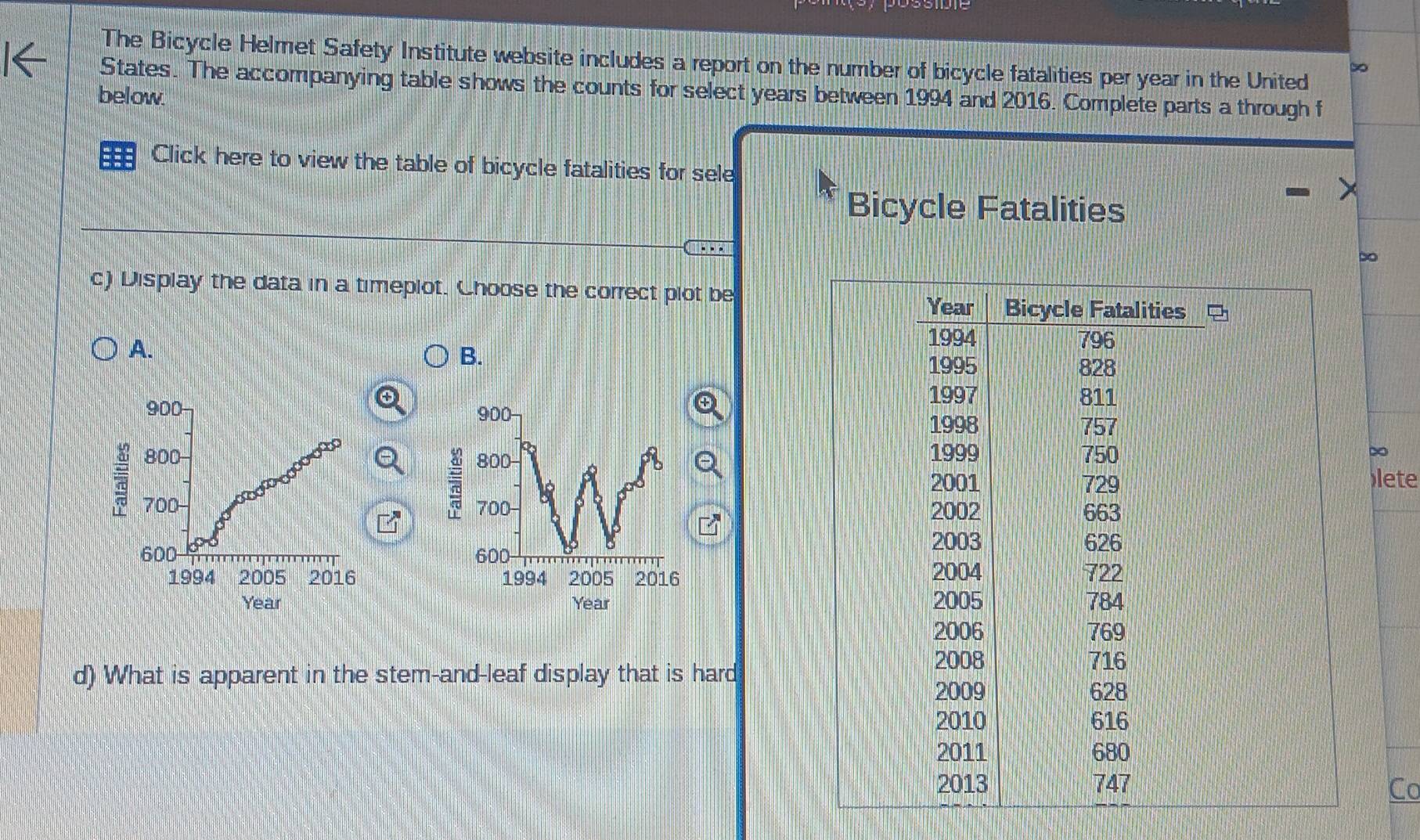This screenshot has width=1420, height=840.
Task: Expand the divider ellipsis handle
Action: 710,249
